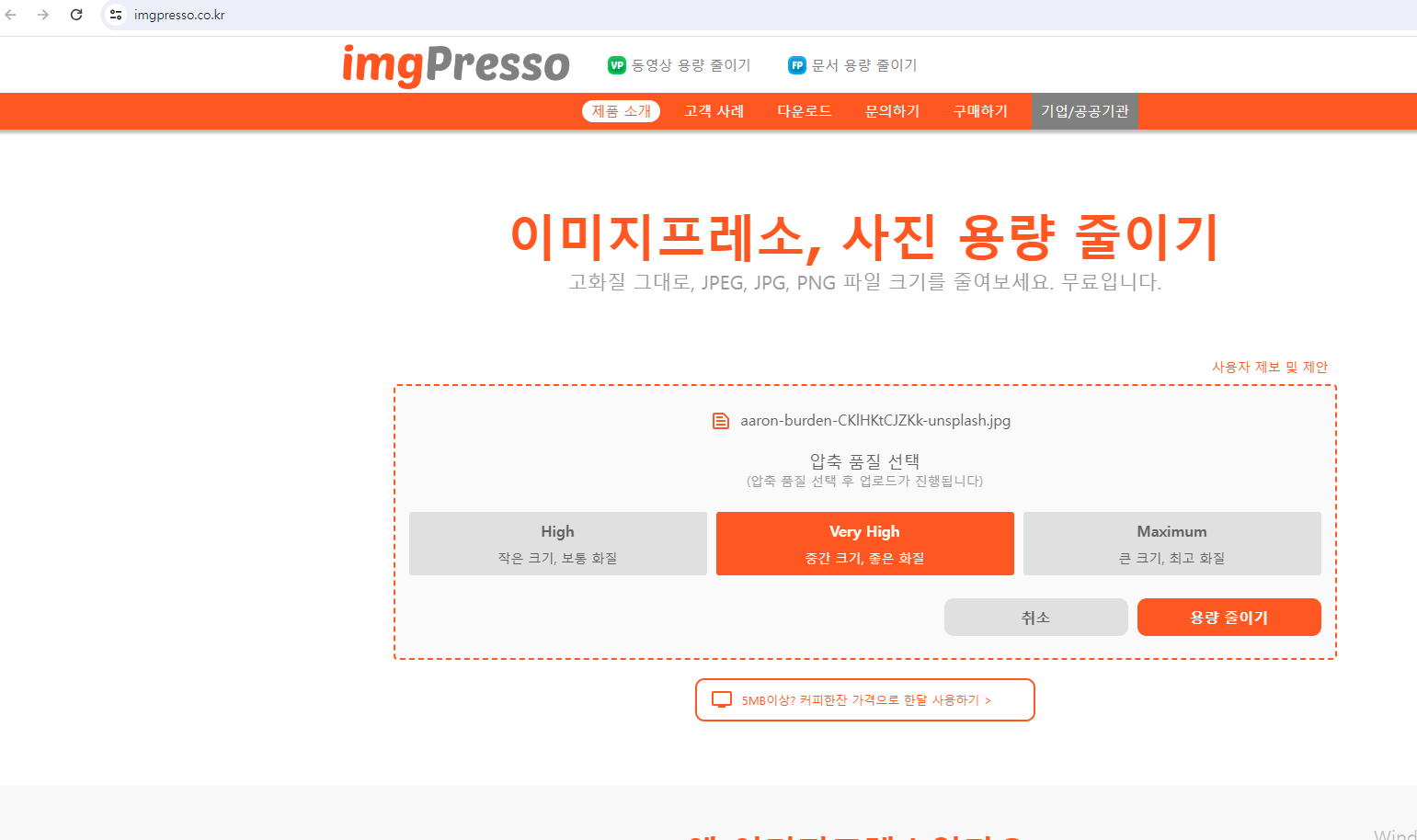Screen dimensions: 1417x840
Task: Open the 문의하기 menu item
Action: (x=893, y=111)
